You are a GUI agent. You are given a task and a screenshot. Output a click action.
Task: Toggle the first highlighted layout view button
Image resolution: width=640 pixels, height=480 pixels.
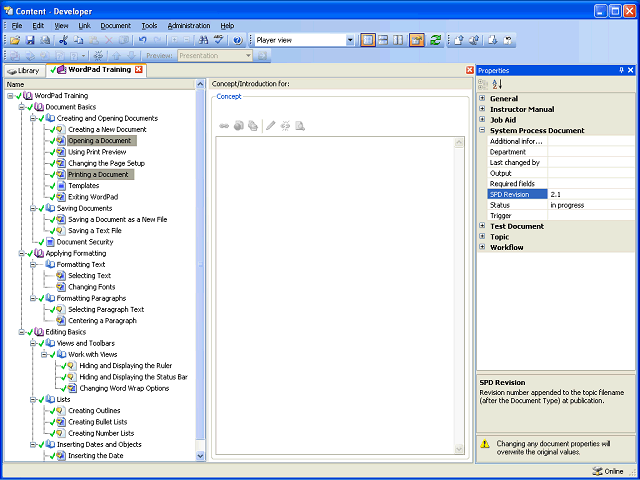[x=368, y=40]
